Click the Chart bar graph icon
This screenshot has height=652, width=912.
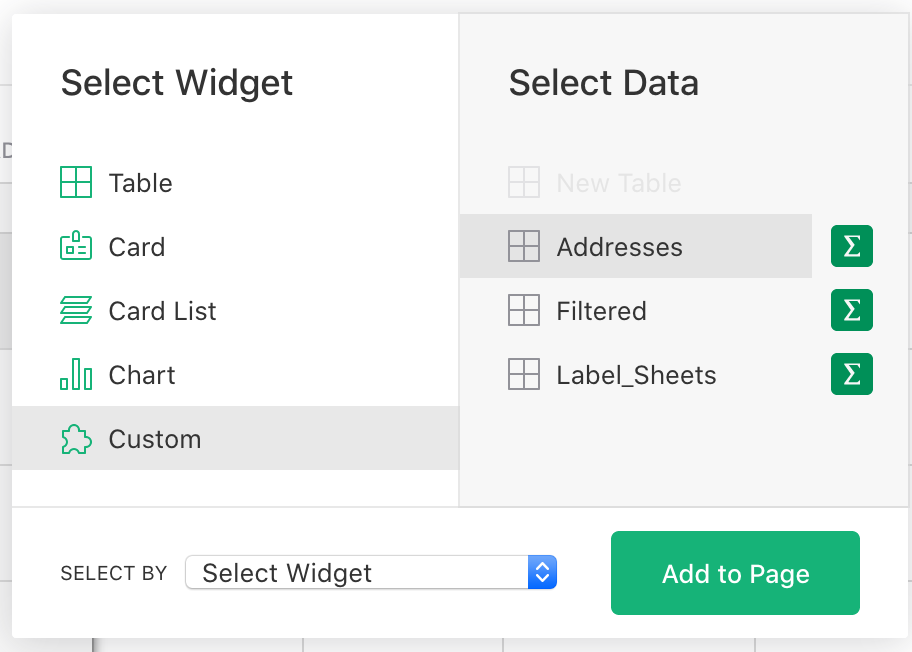point(76,375)
